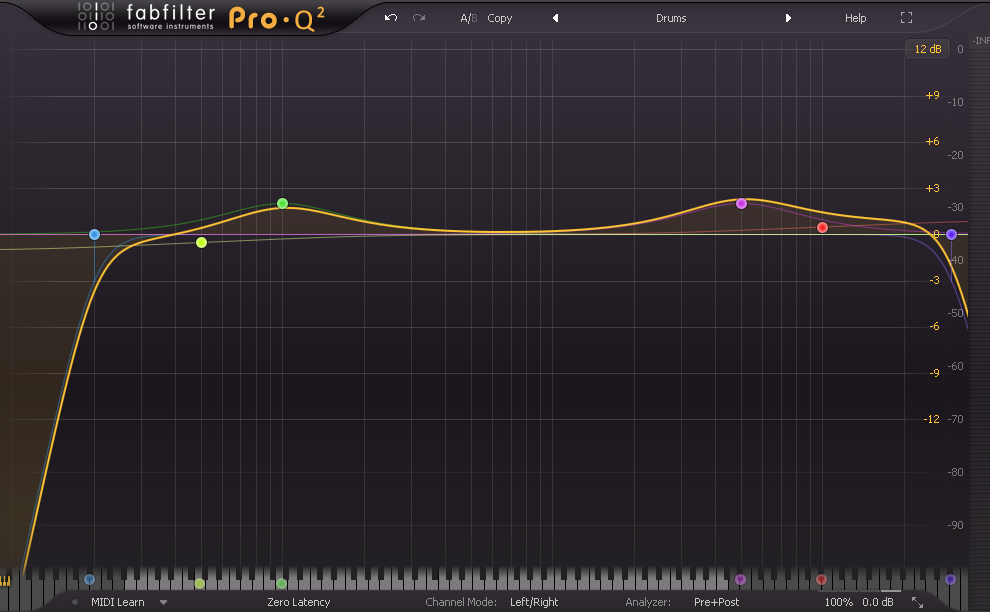The image size is (990, 612).
Task: Go to the previous preset arrow
Action: pos(556,18)
